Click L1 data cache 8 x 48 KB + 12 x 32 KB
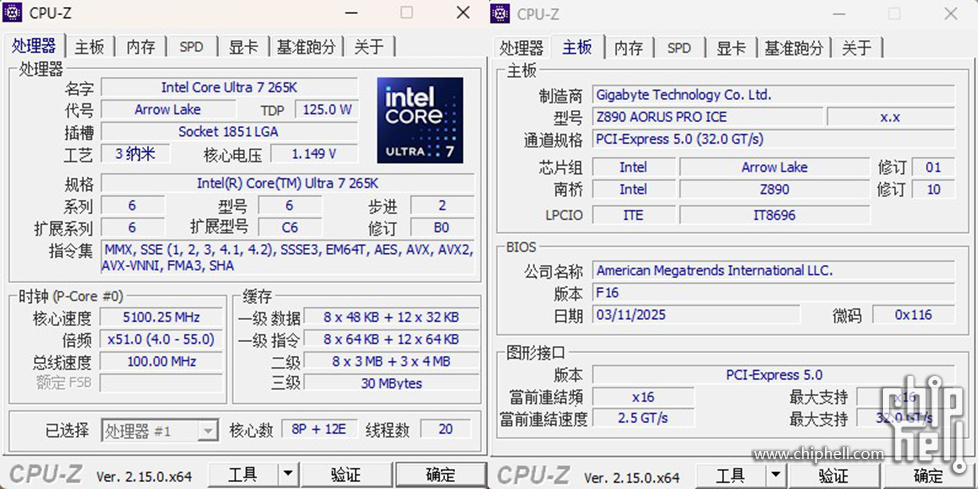This screenshot has width=980, height=489. (391, 317)
